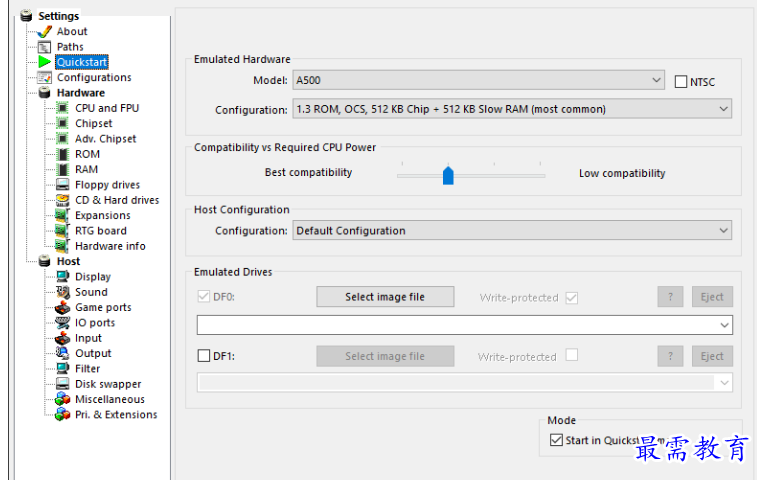Image resolution: width=757 pixels, height=480 pixels.
Task: Click the Hardware info icon
Action: click(x=62, y=246)
